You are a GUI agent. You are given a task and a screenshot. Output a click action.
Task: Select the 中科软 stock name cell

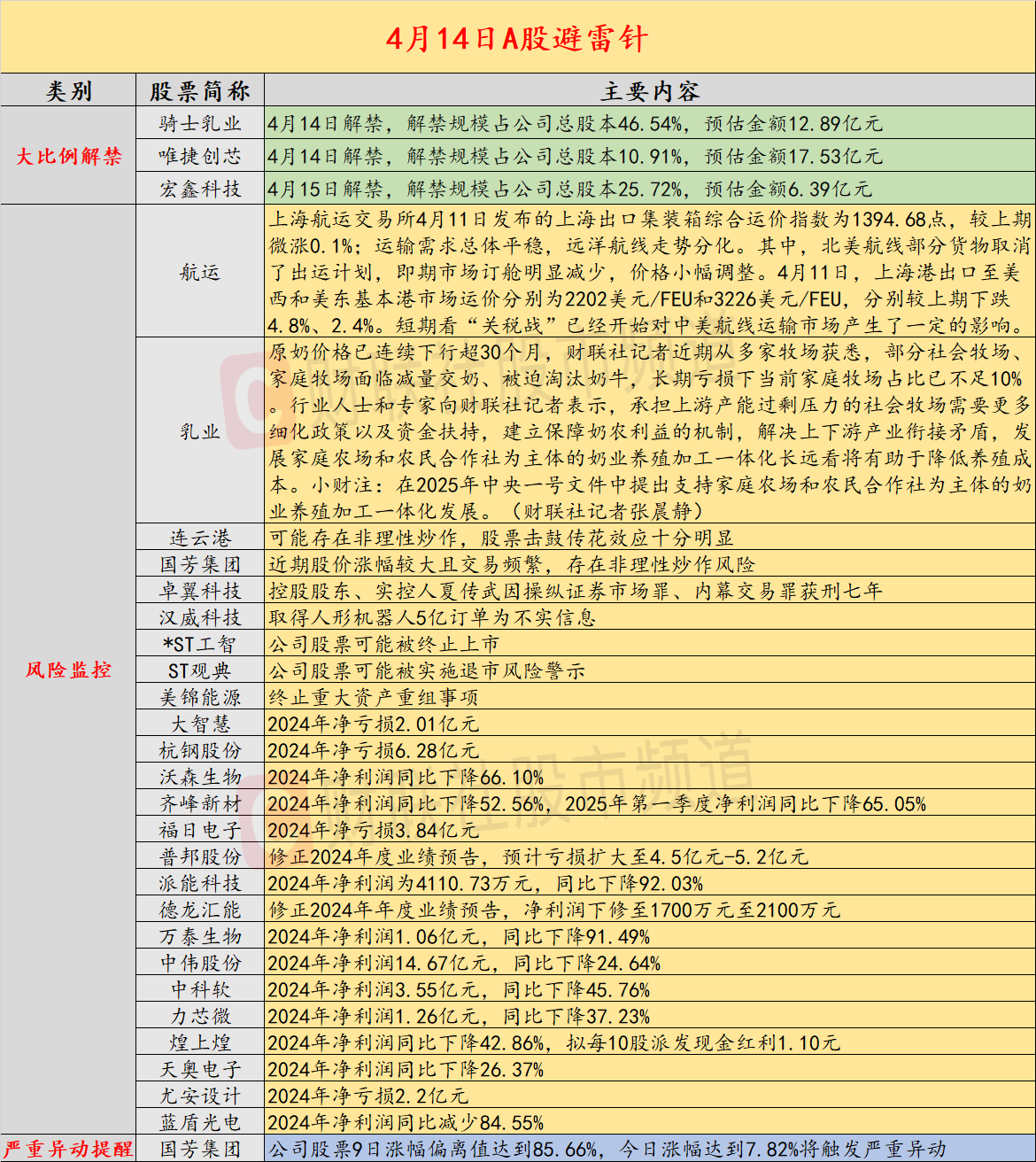tap(200, 989)
